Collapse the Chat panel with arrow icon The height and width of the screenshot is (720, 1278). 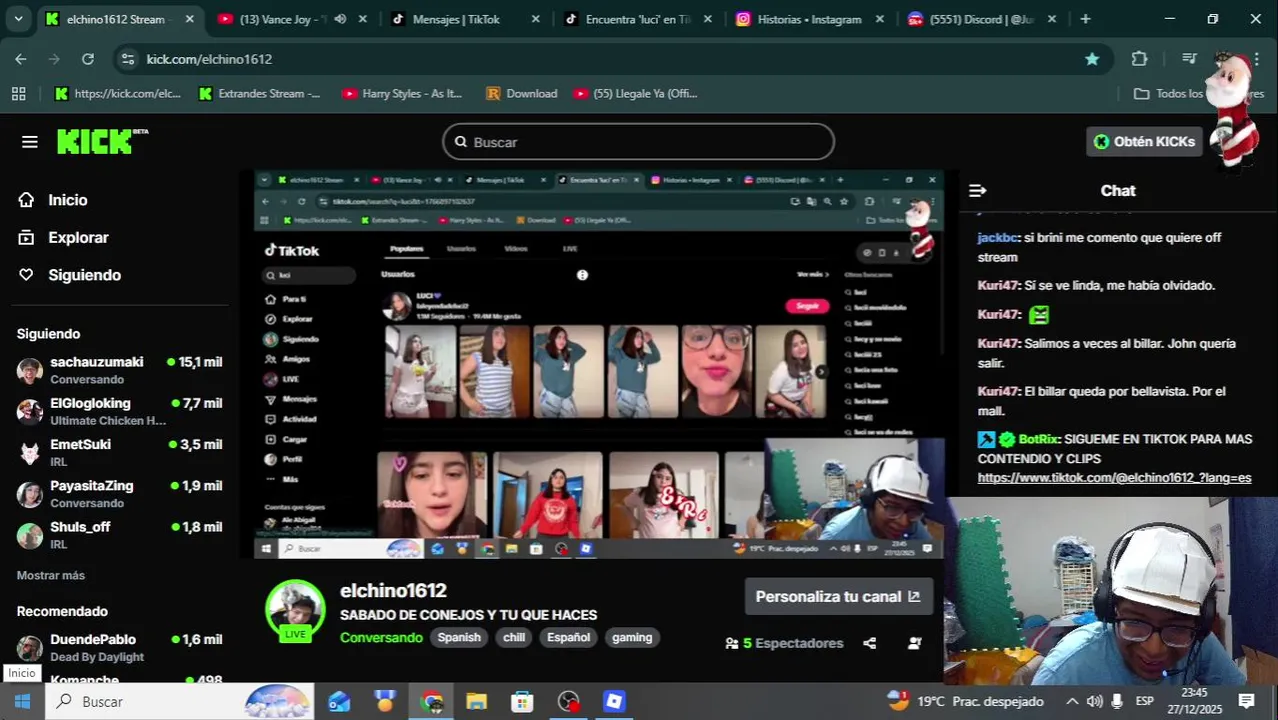point(978,190)
